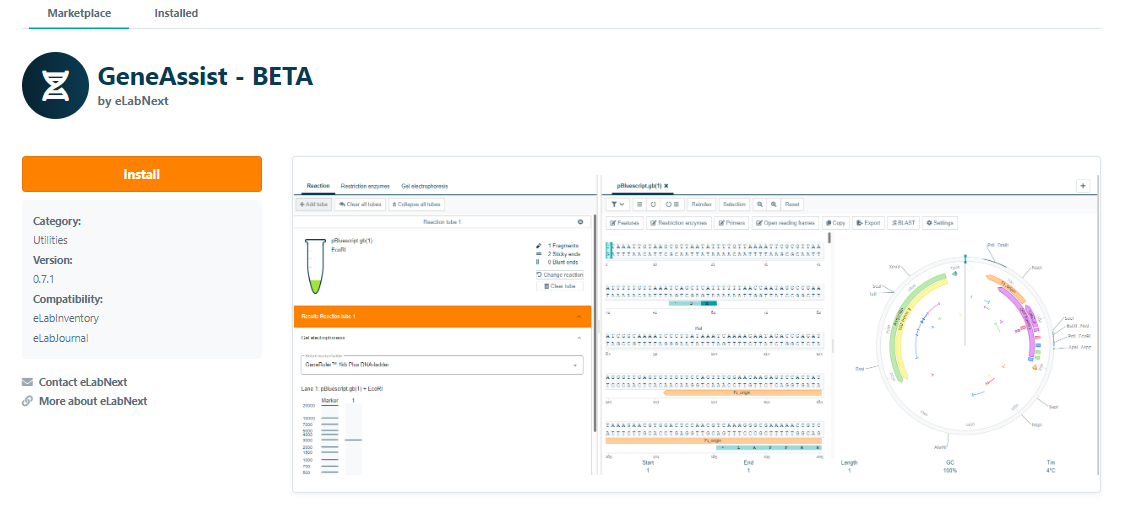Collapse the Result: Reaction tube 1 panel
Viewport: 1127px width, 508px height.
click(x=579, y=316)
